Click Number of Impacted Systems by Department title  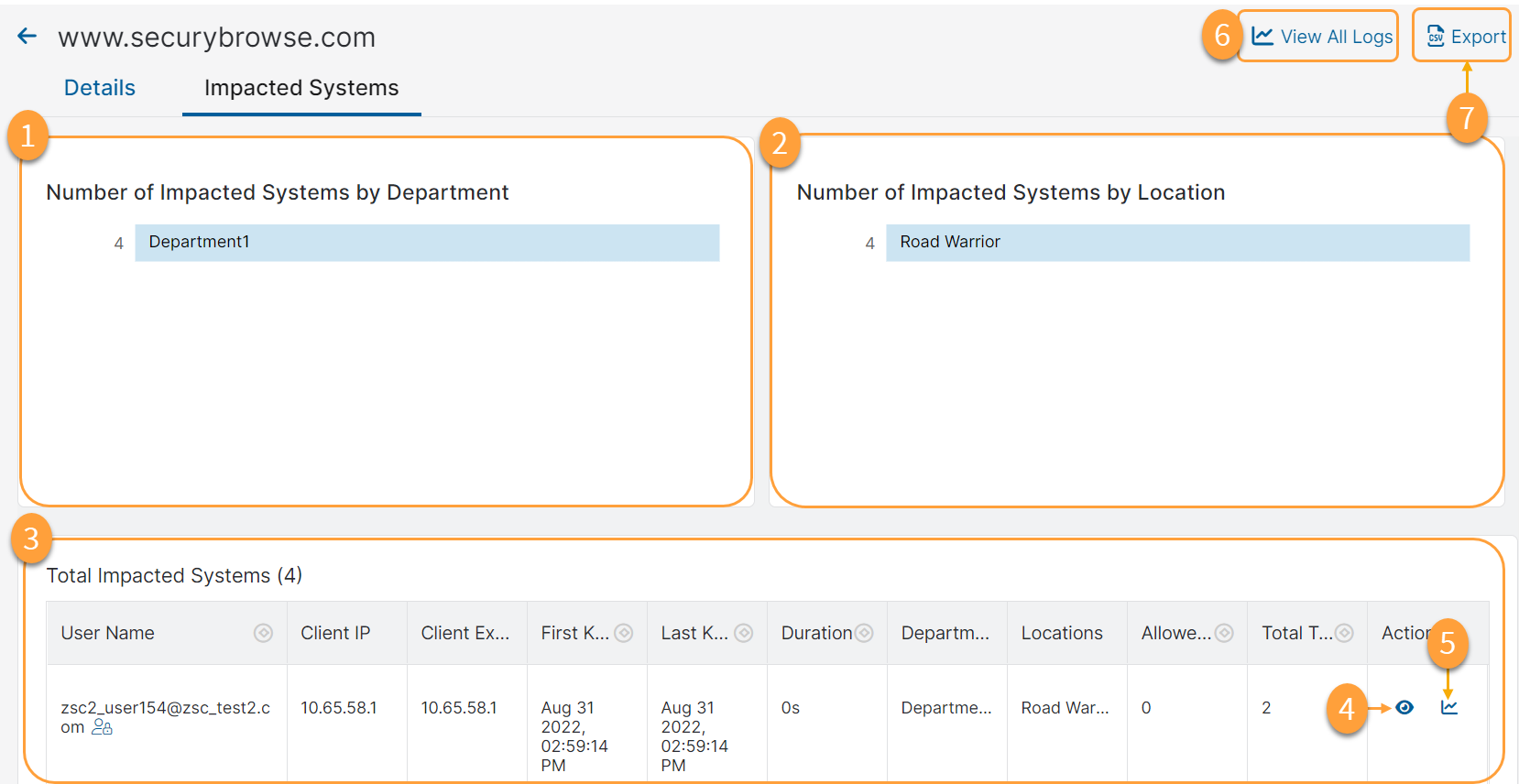point(278,192)
